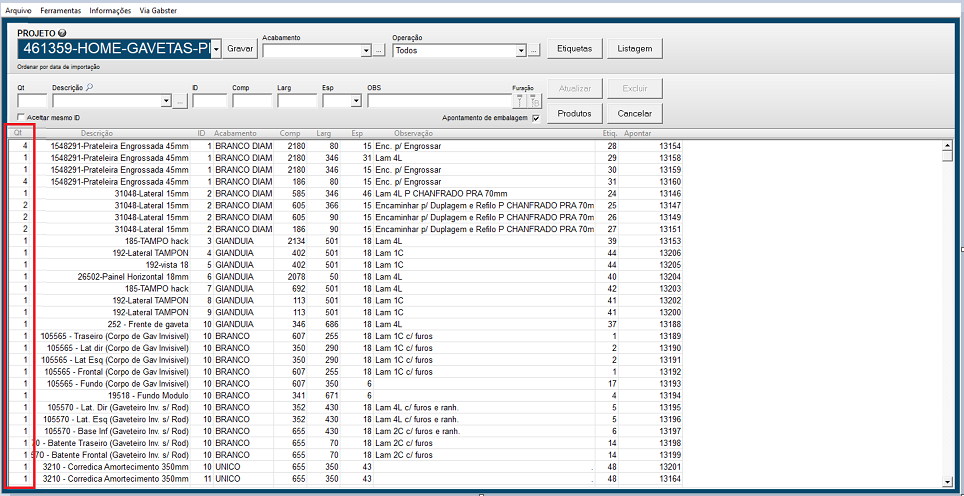Click the Etiq. column header
Image resolution: width=964 pixels, height=496 pixels.
[609, 133]
